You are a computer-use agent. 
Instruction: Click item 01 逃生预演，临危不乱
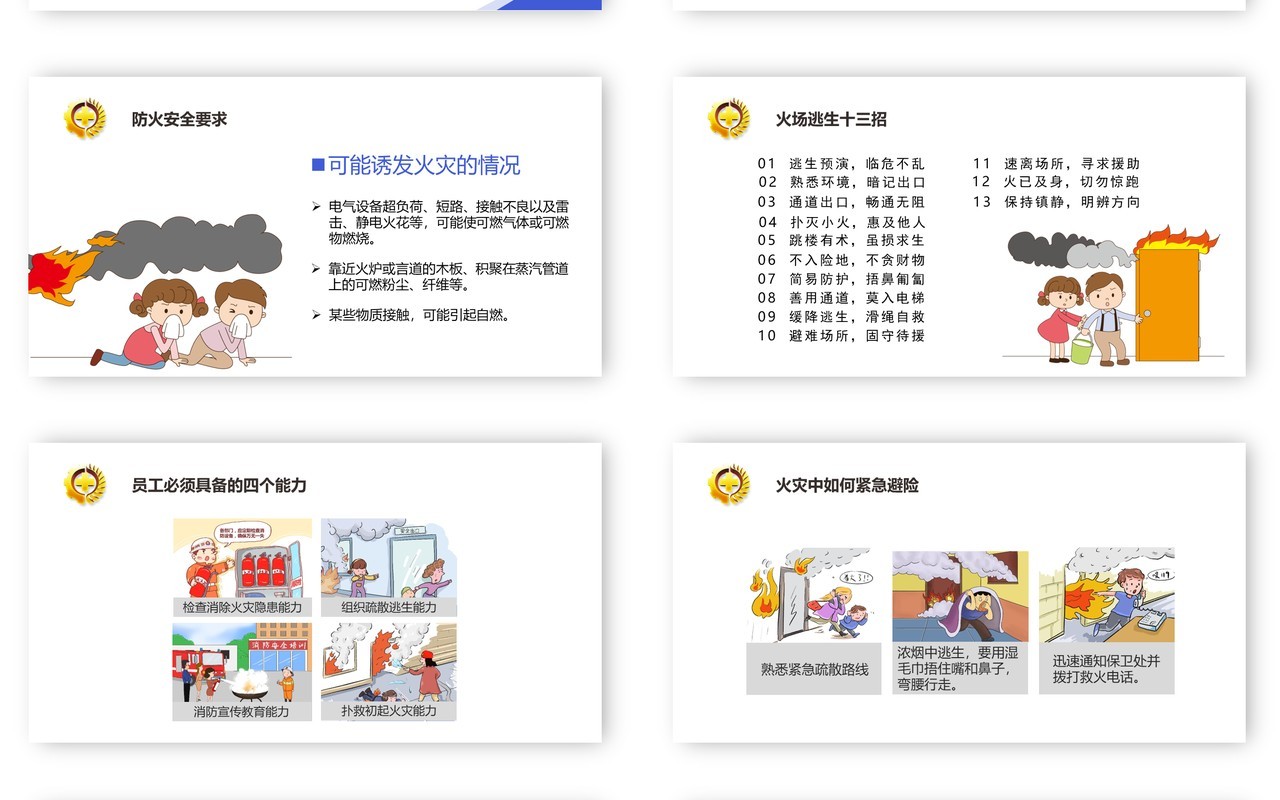point(841,164)
